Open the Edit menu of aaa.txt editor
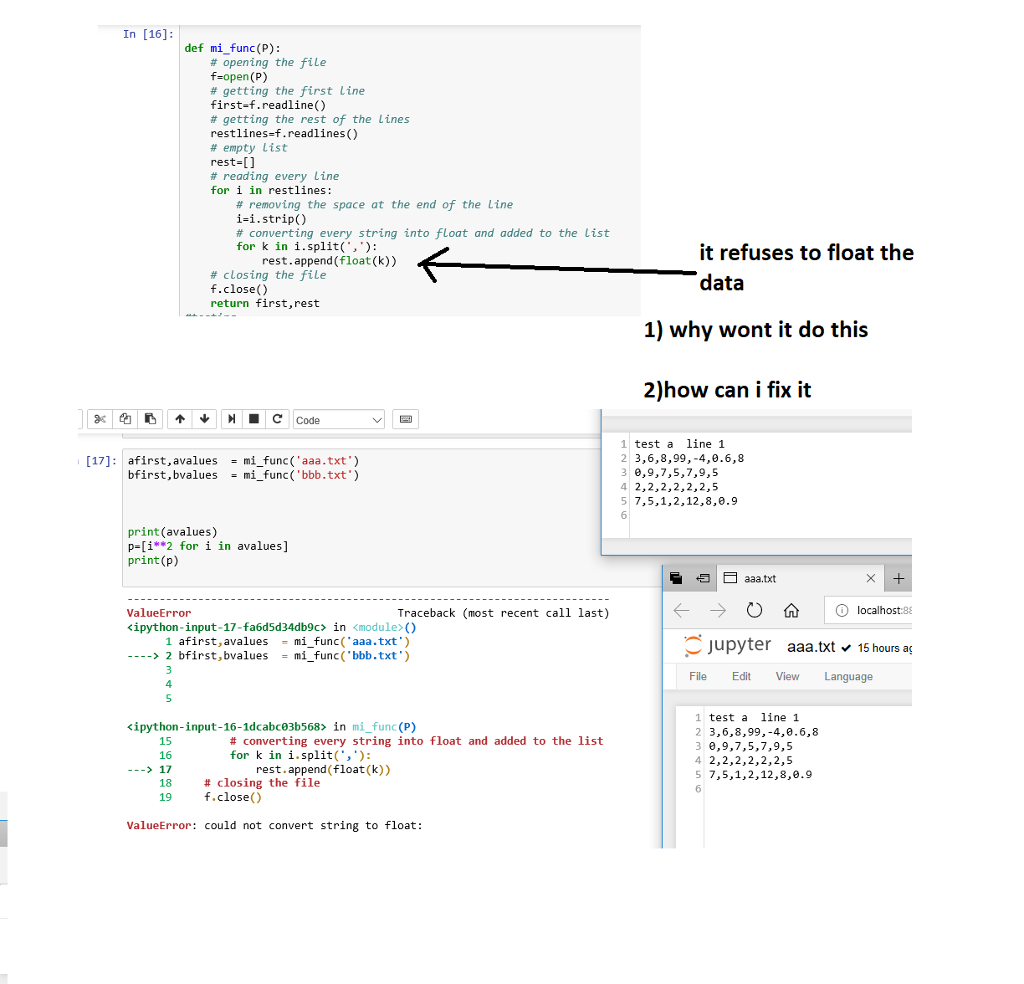Screen dimensions: 1024x984 tap(740, 676)
